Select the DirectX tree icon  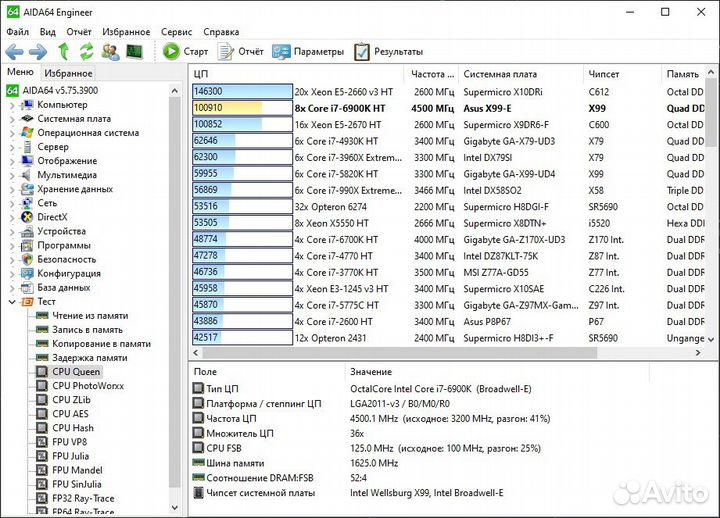coord(27,217)
